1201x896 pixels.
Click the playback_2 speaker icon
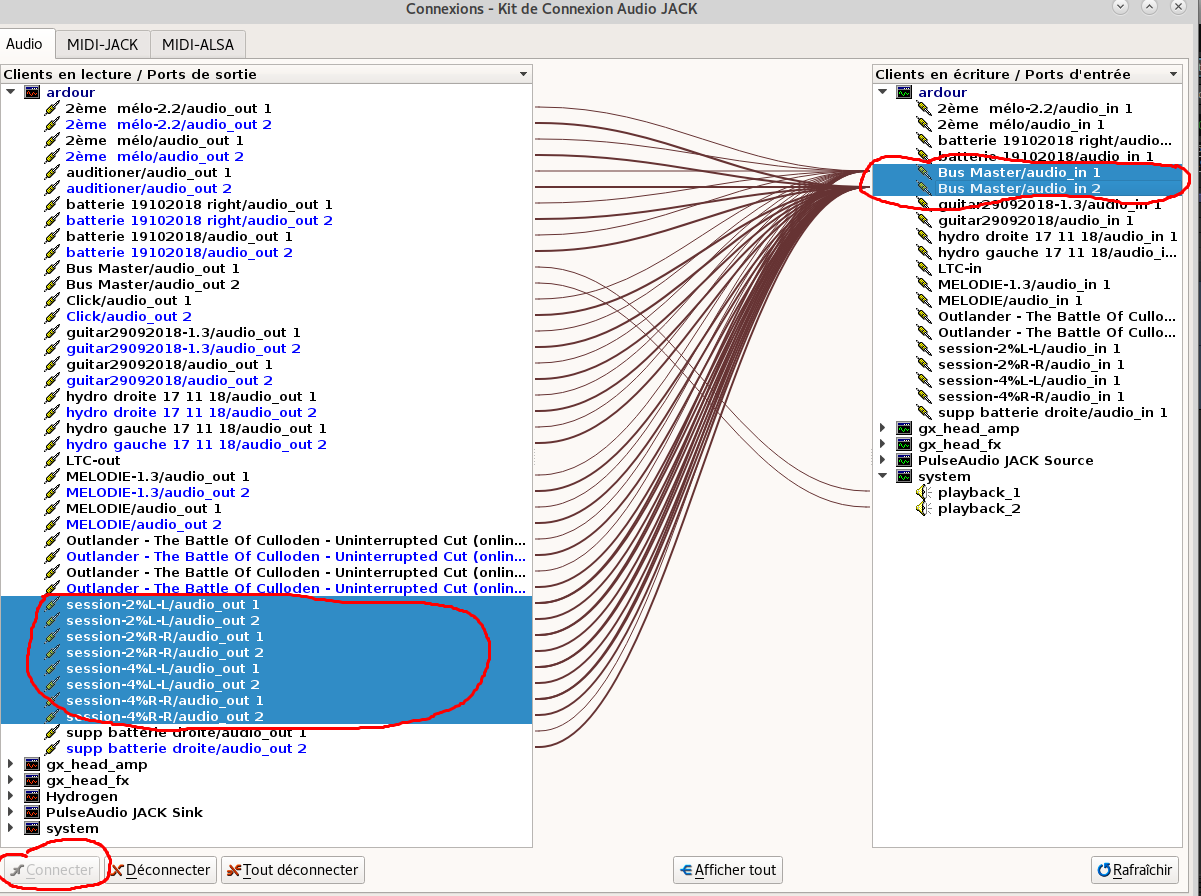tap(925, 508)
